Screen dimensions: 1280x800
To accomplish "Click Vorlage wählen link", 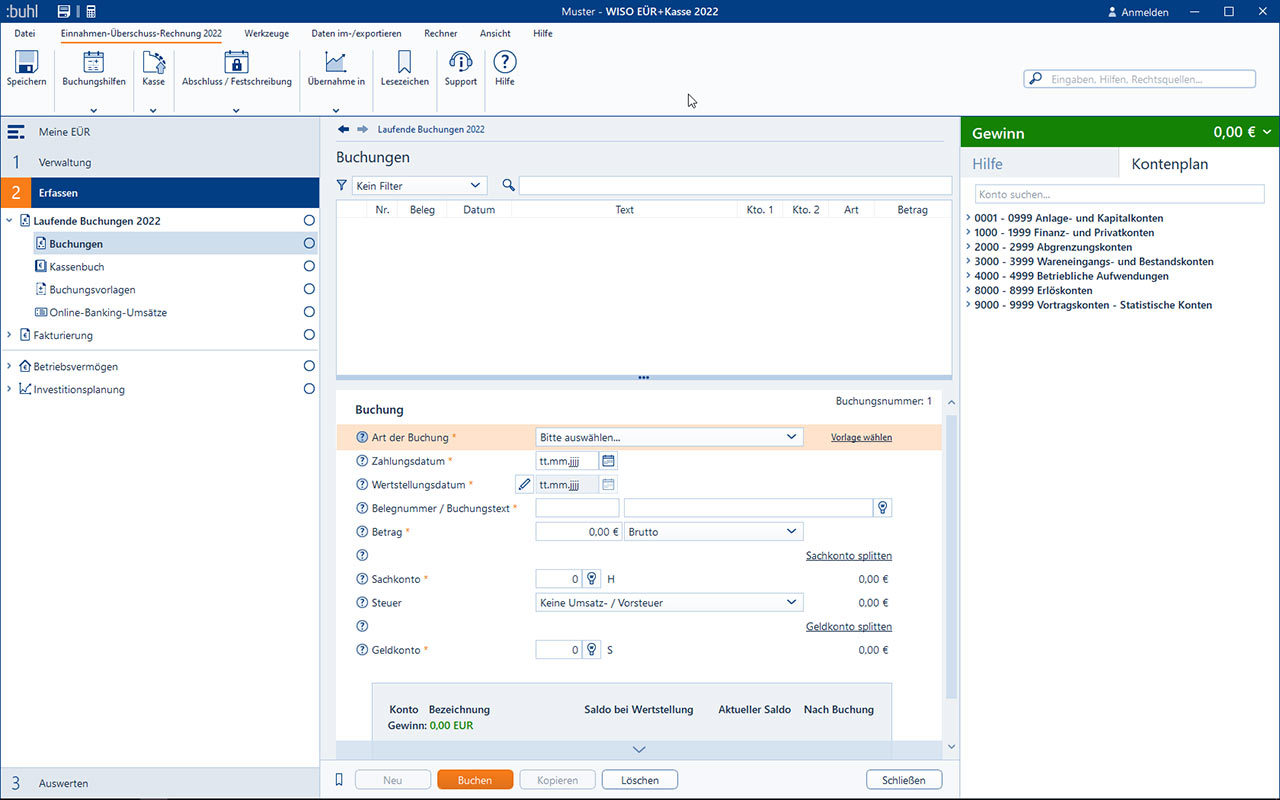I will [861, 437].
